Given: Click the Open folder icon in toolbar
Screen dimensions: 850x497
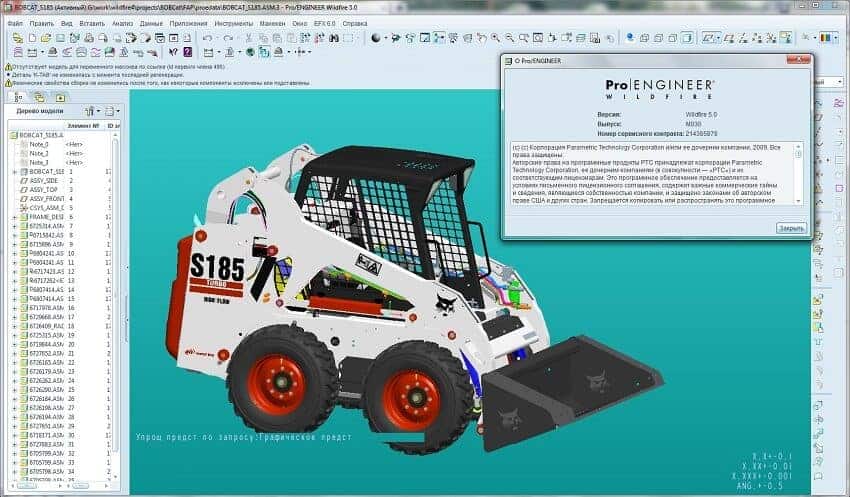Looking at the screenshot, I should tap(46, 38).
